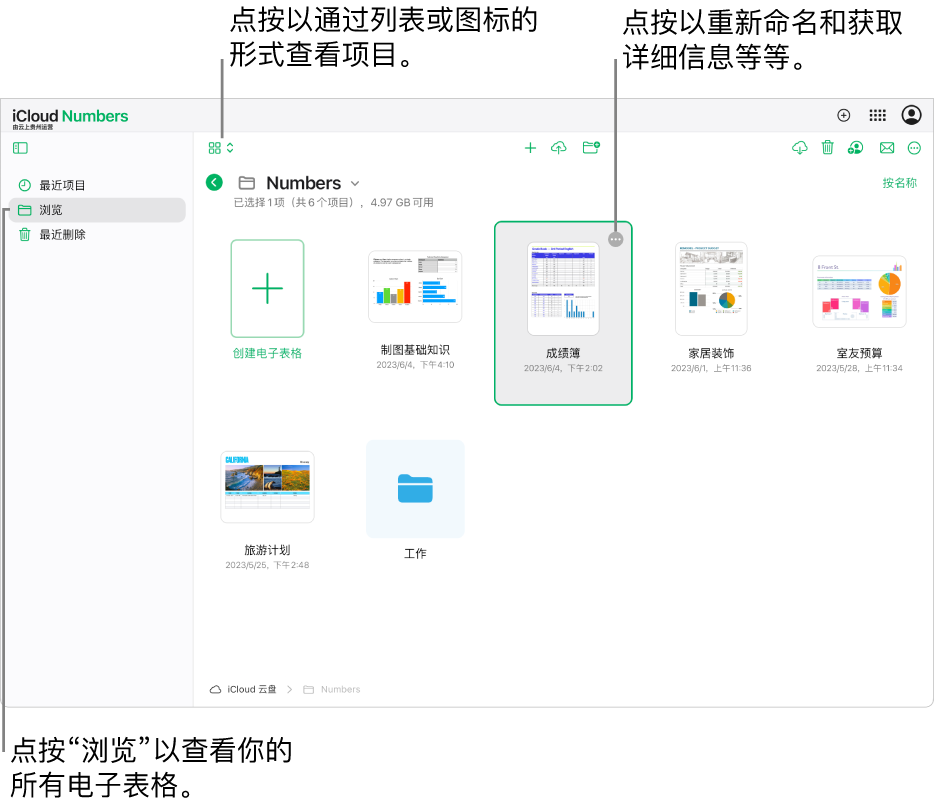Go back using the green back button
Screen dimensions: 935x809
213,182
